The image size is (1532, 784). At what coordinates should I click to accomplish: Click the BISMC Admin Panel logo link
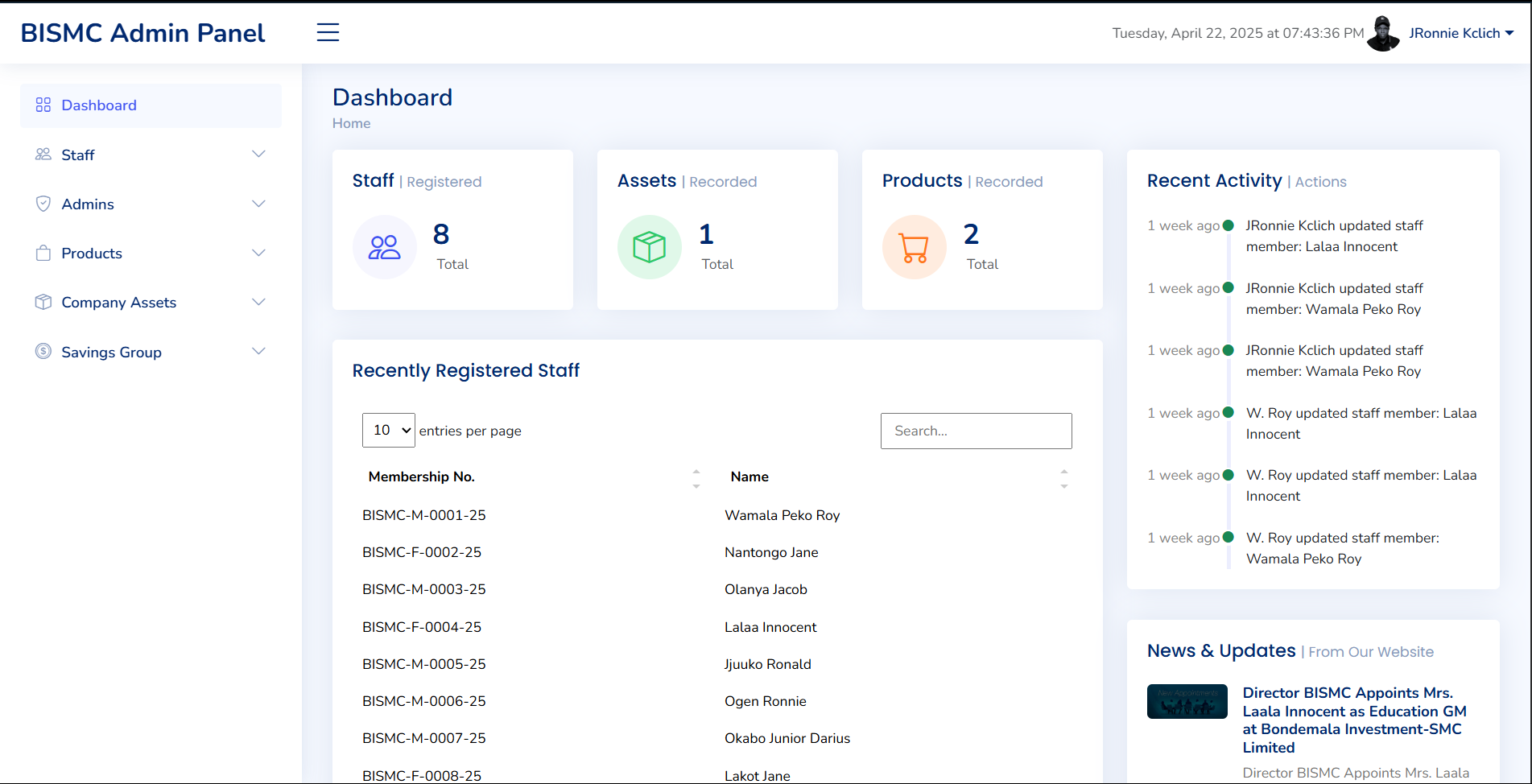tap(142, 33)
